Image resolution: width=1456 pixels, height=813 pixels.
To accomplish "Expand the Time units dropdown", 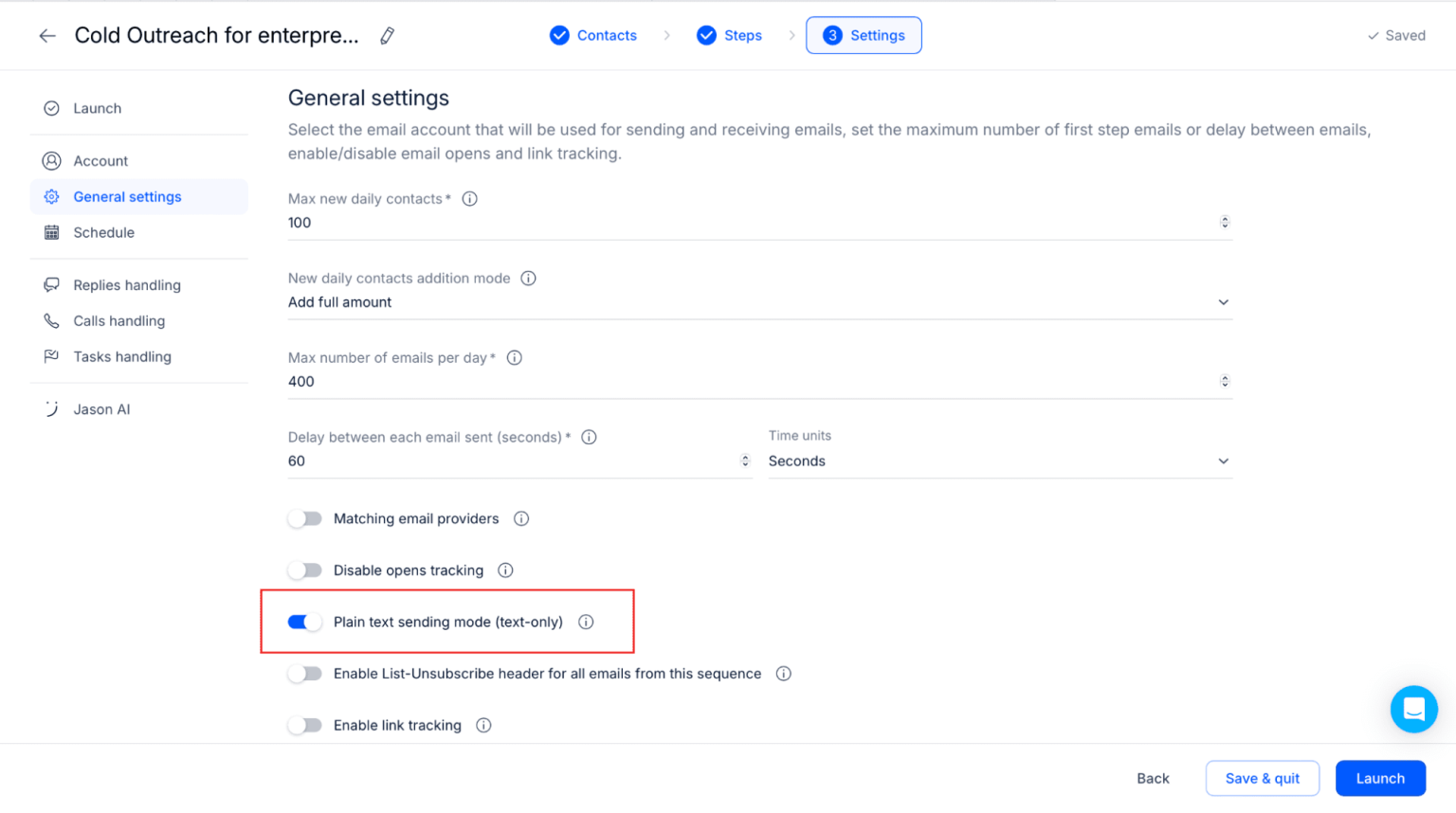I will pos(1000,461).
